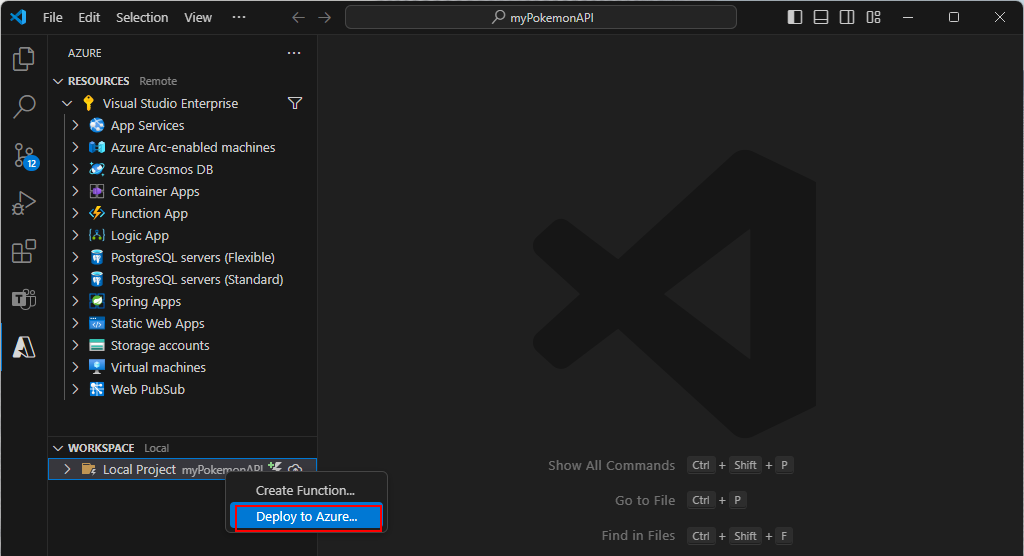
Task: Select the Spring Apps label
Action: point(146,302)
